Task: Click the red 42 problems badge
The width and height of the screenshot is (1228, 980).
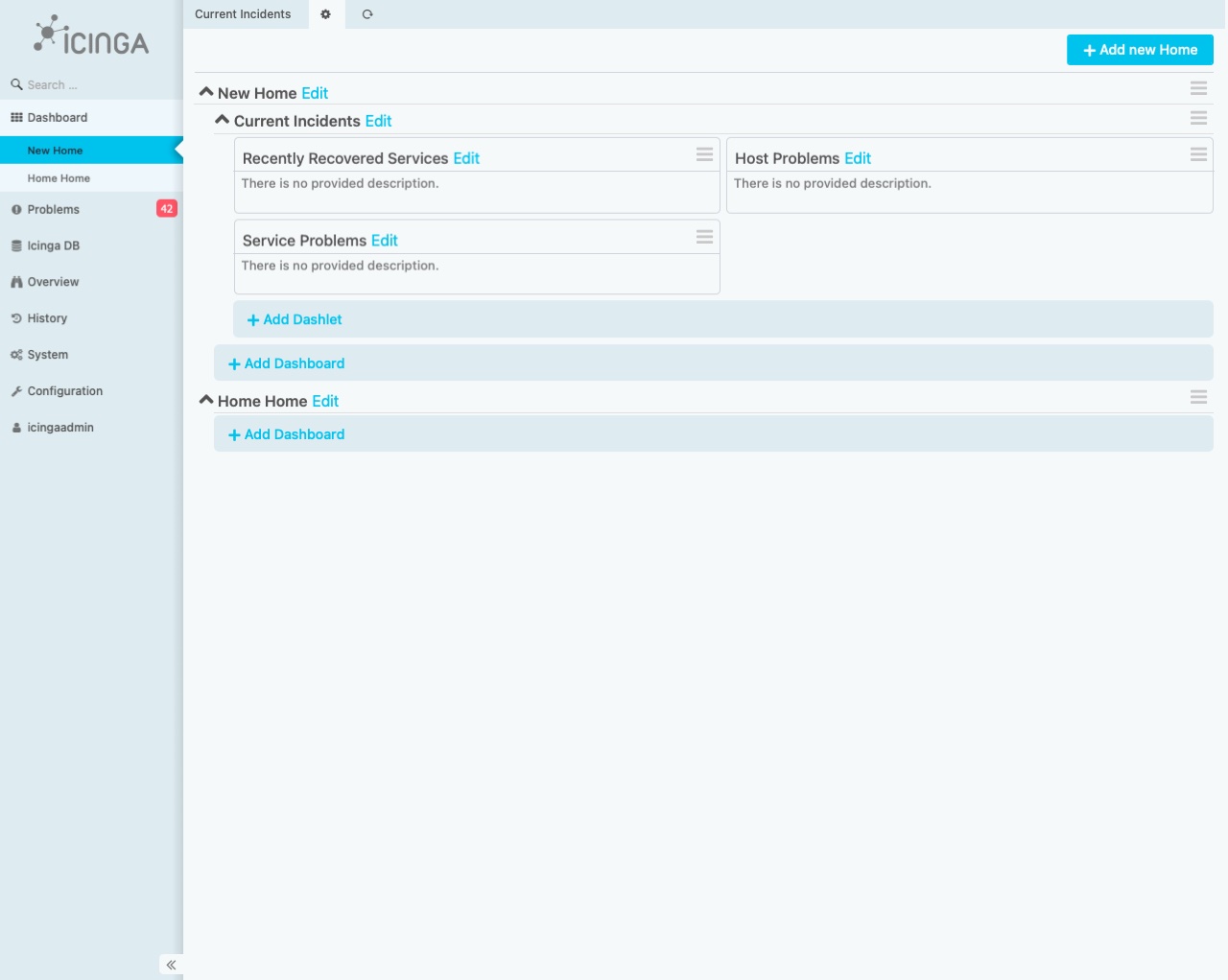Action: point(167,208)
